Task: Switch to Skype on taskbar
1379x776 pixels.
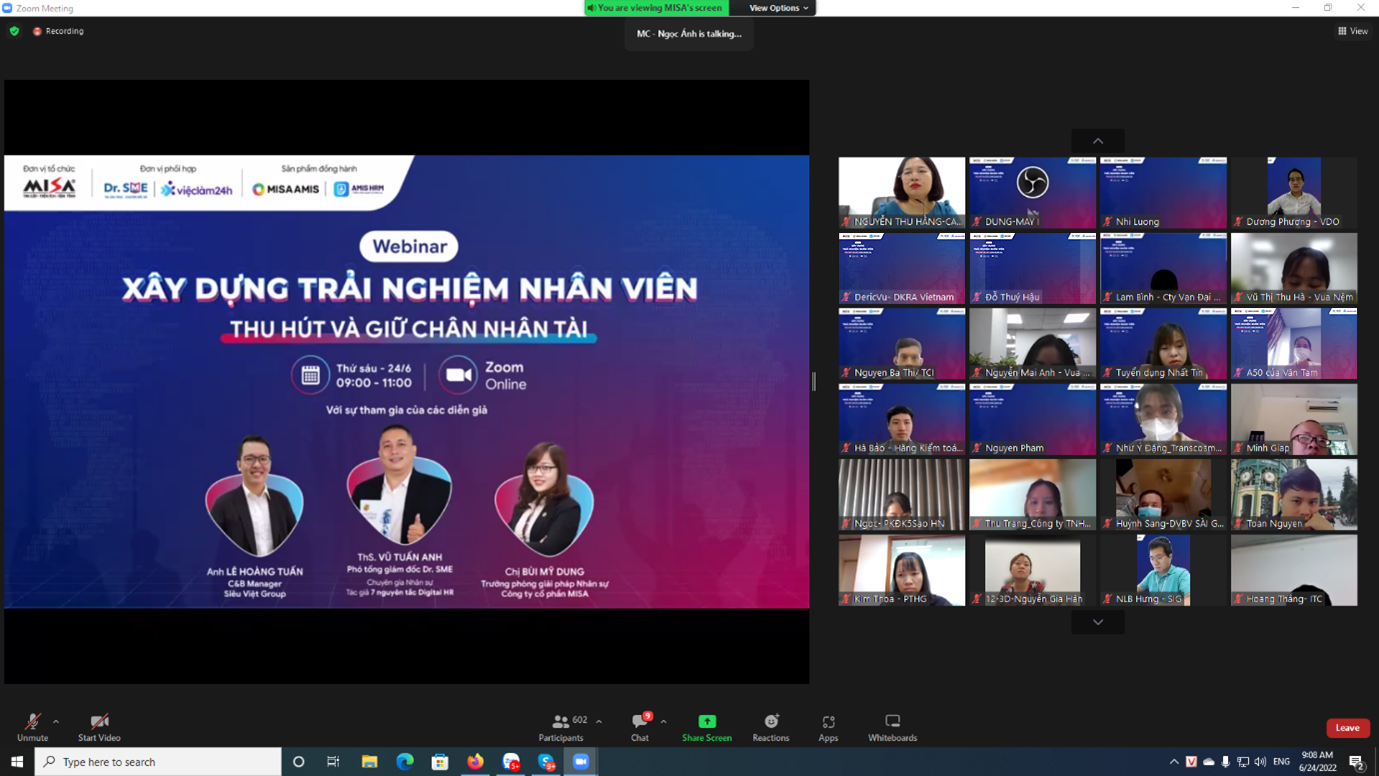Action: 546,762
